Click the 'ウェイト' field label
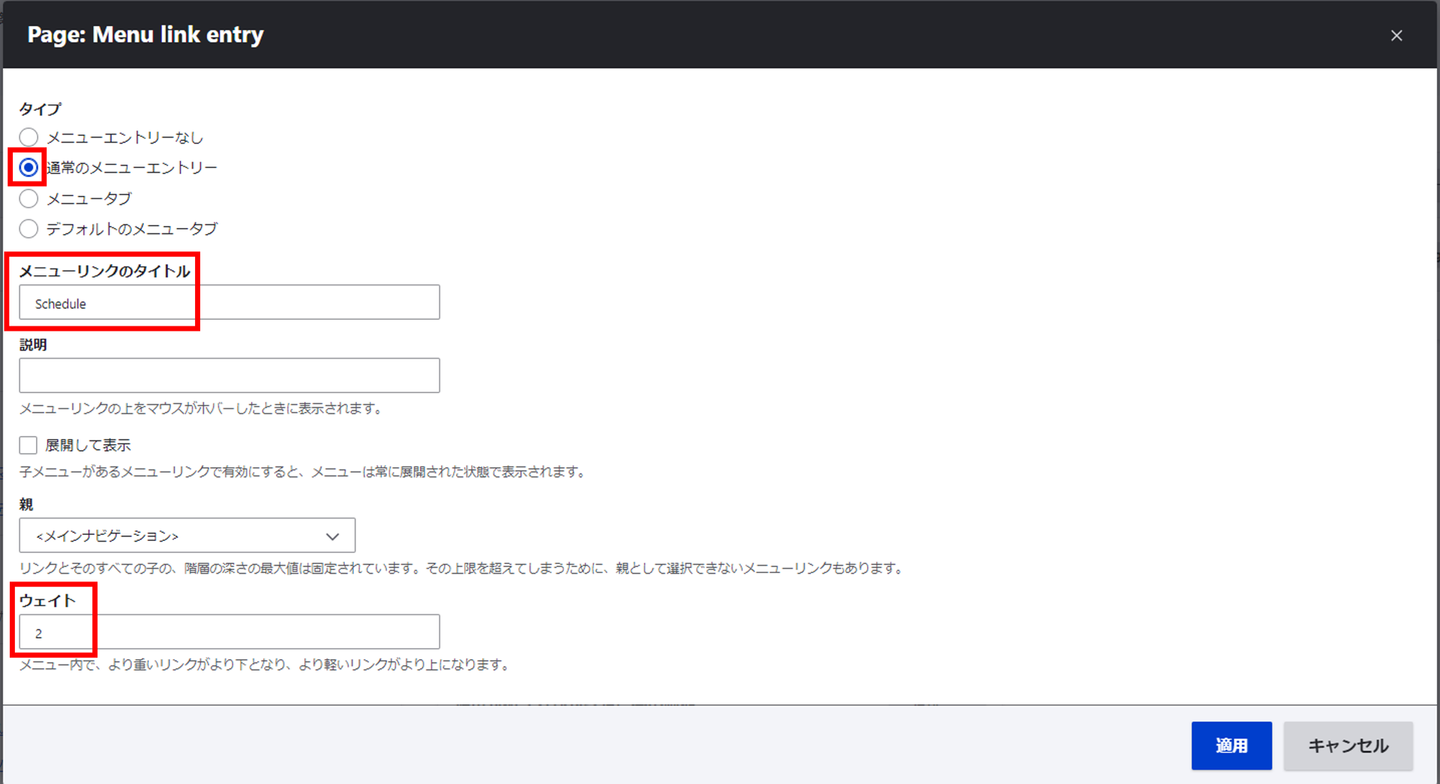1440x784 pixels. (47, 600)
